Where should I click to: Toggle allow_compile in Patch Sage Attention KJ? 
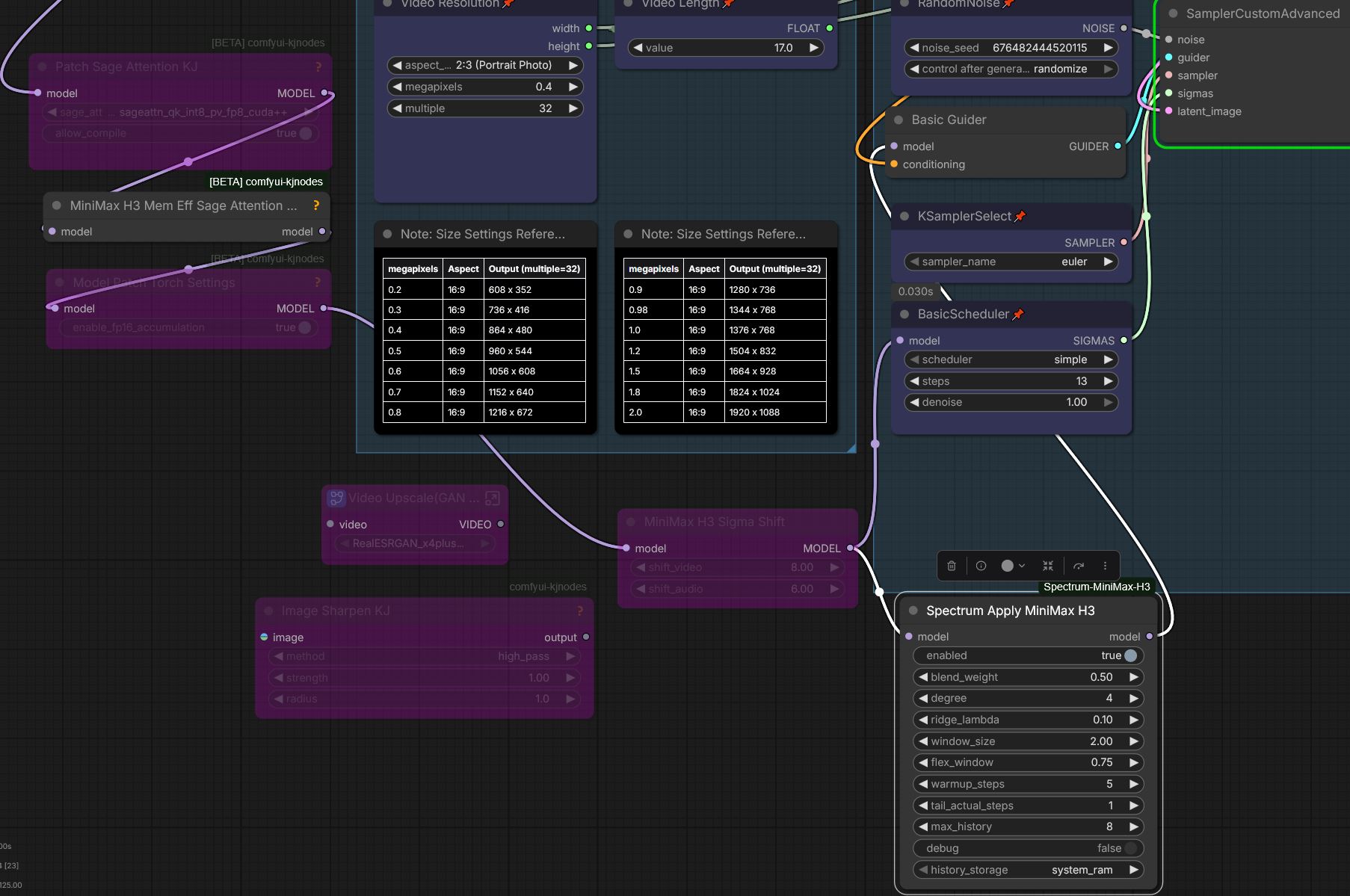(305, 133)
